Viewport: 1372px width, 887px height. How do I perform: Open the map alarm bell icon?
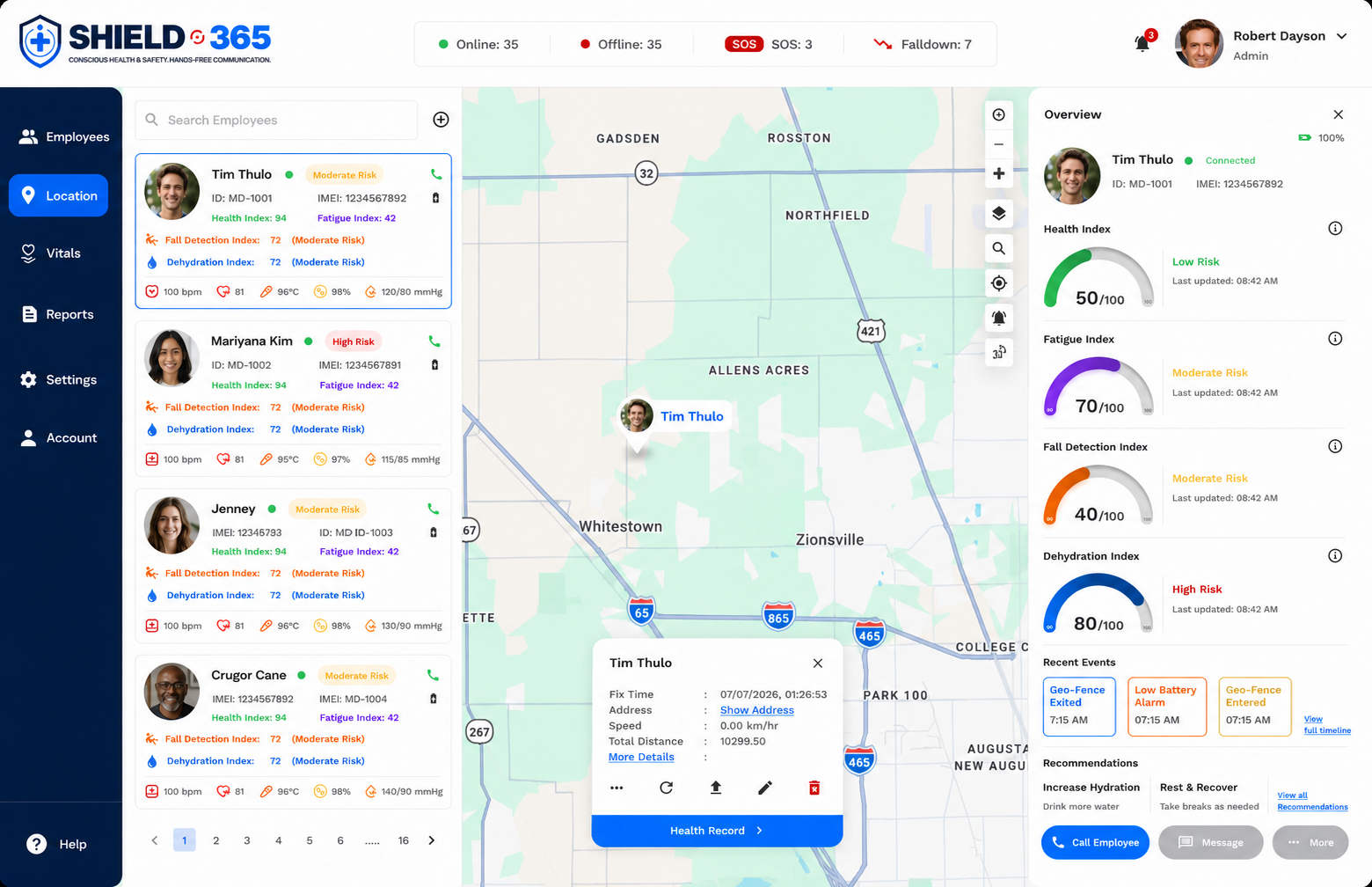pyautogui.click(x=999, y=318)
